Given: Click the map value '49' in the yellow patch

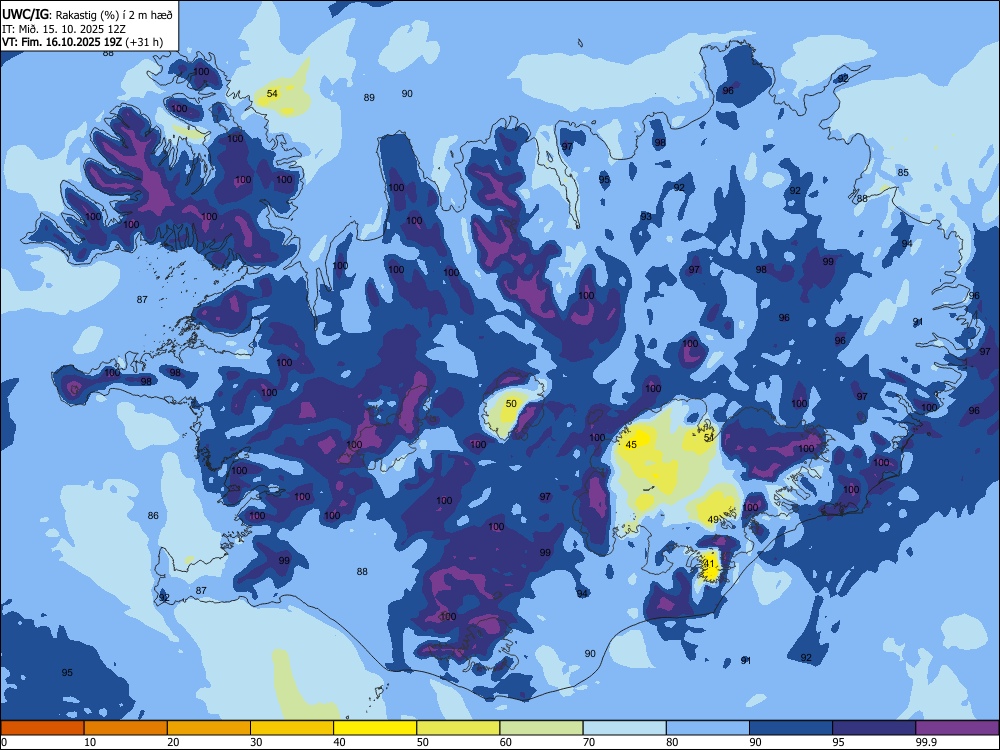Looking at the screenshot, I should coord(713,520).
